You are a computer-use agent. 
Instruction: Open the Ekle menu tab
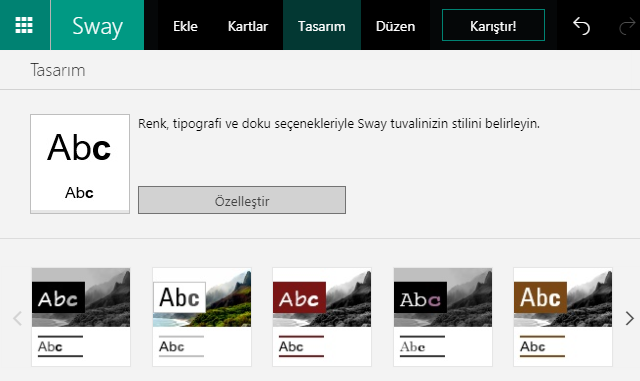point(185,27)
